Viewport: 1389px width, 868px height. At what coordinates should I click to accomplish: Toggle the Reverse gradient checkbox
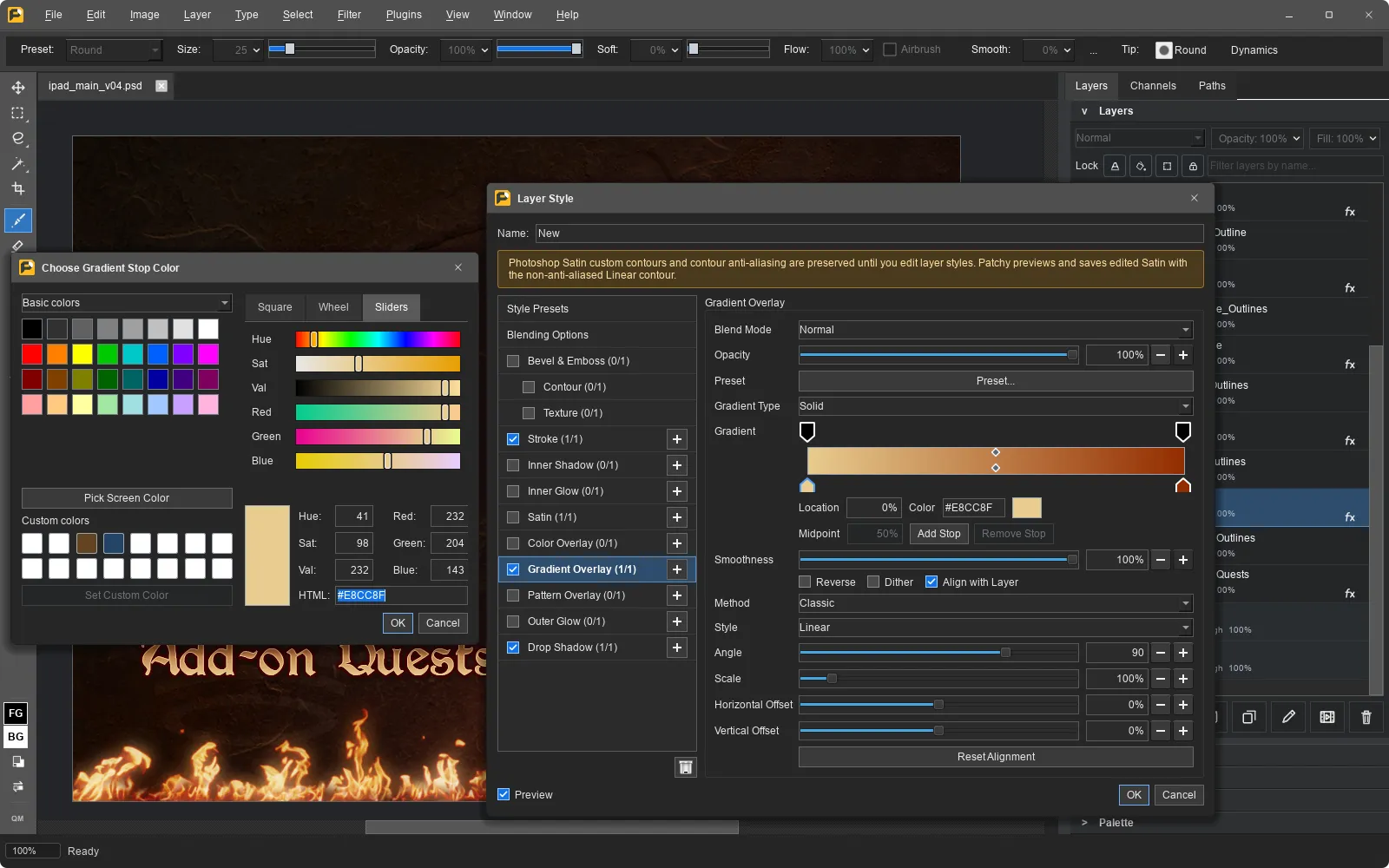[805, 582]
